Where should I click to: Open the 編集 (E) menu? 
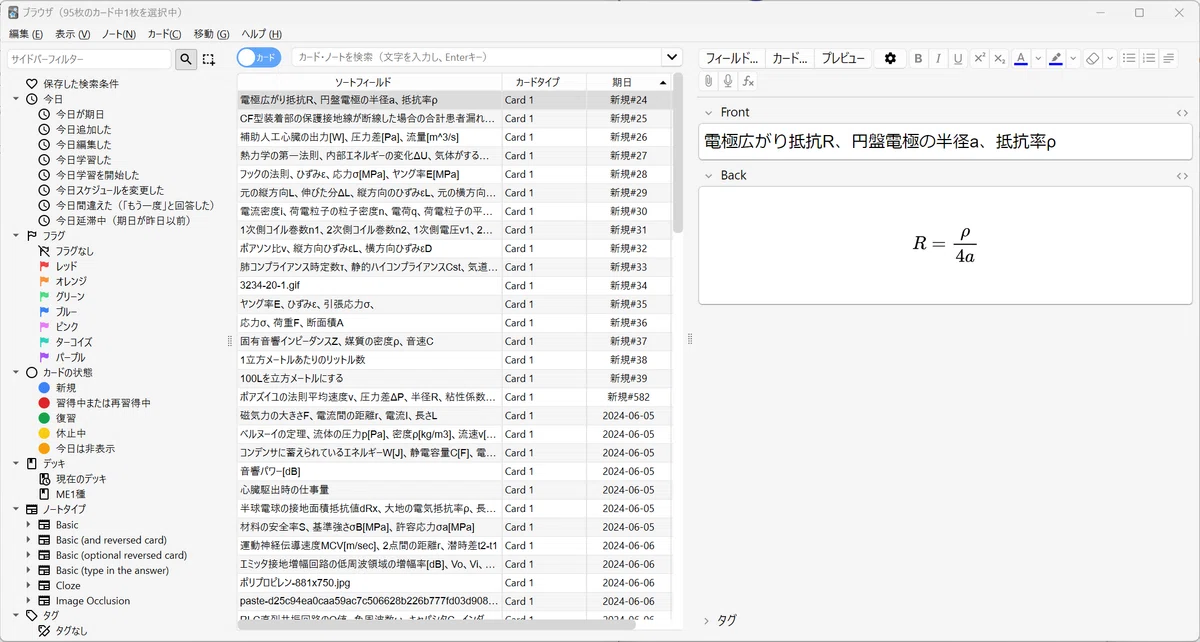coord(27,34)
